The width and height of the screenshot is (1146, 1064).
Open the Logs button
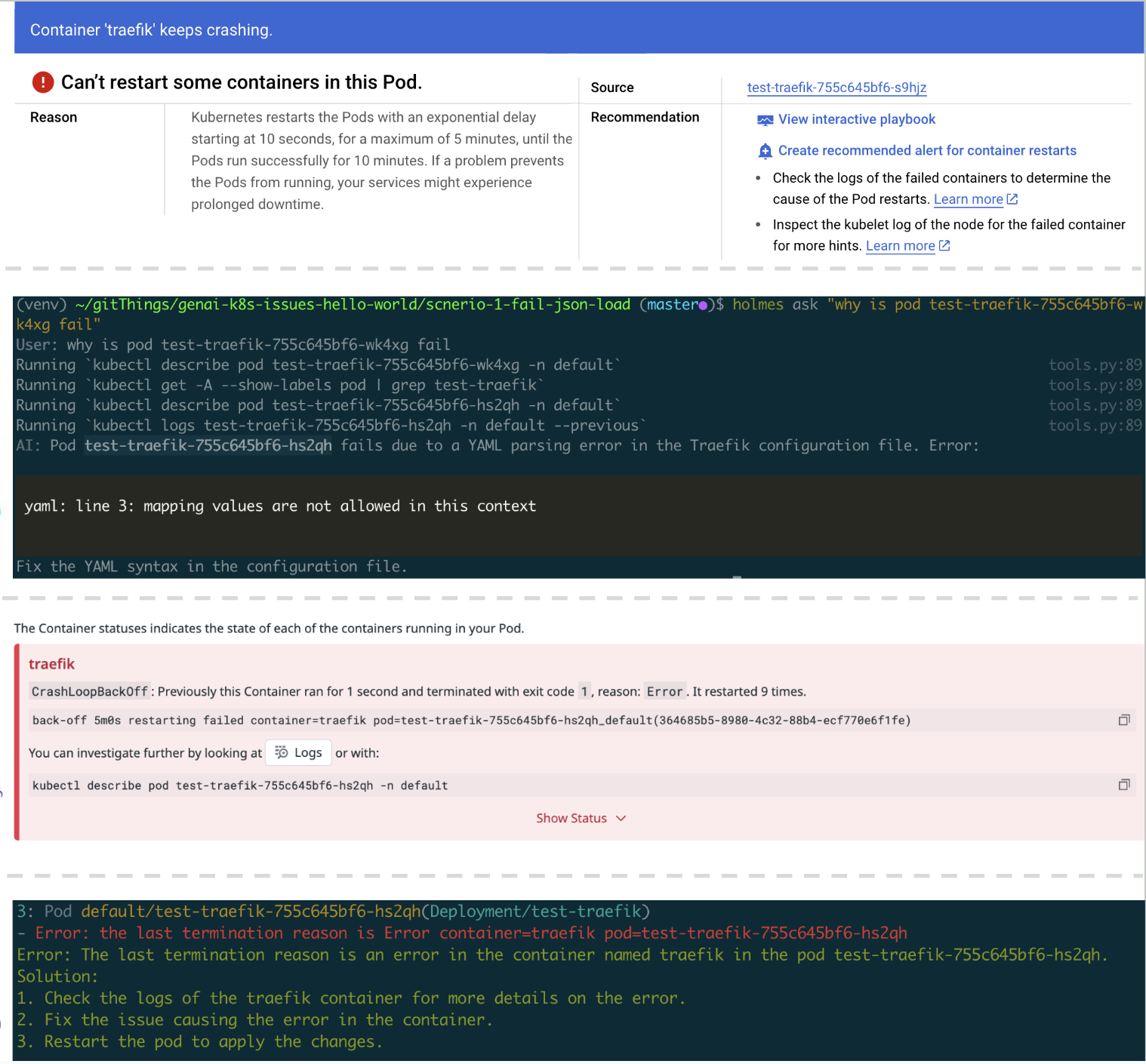click(x=298, y=752)
